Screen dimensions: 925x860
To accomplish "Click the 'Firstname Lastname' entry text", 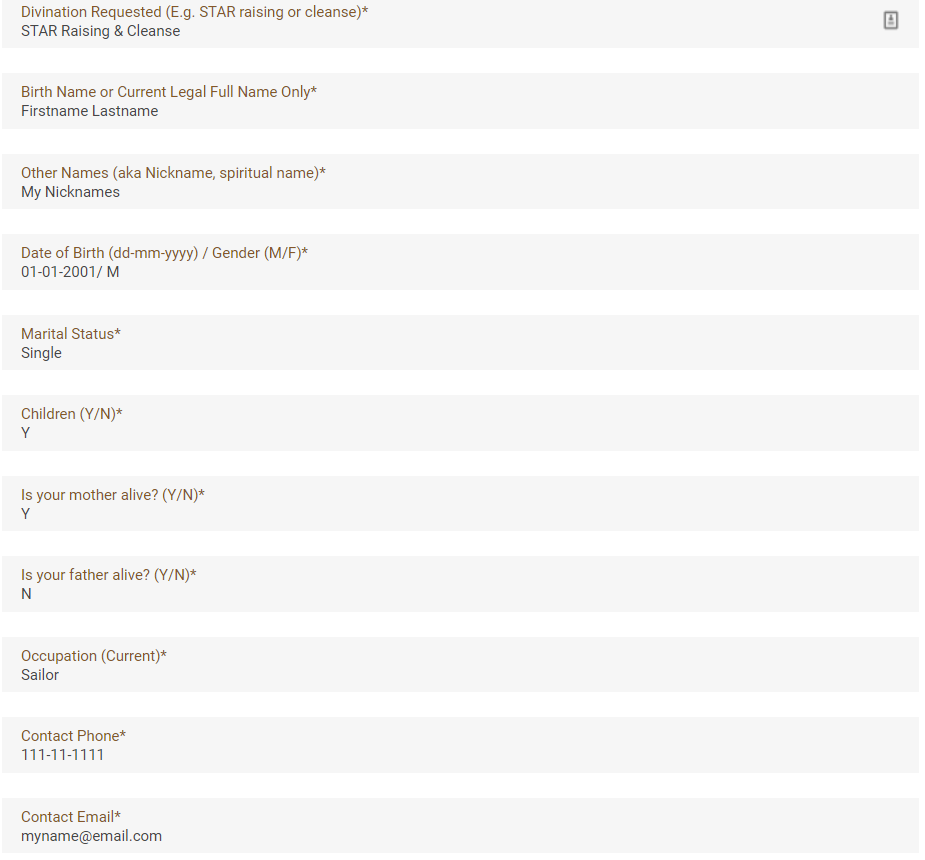I will click(90, 111).
